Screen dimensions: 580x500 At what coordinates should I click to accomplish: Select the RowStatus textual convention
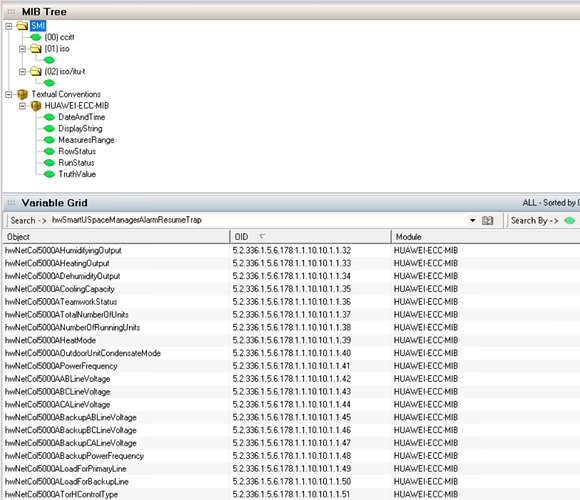click(77, 151)
